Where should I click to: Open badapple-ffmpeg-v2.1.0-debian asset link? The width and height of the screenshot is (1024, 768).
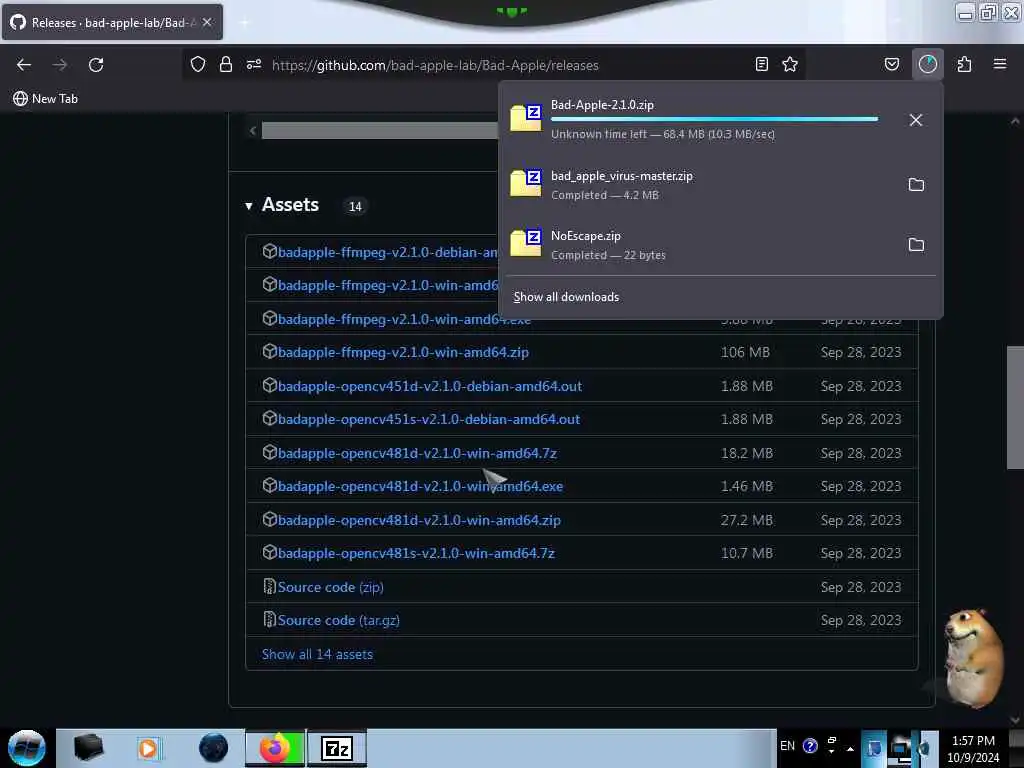(387, 253)
